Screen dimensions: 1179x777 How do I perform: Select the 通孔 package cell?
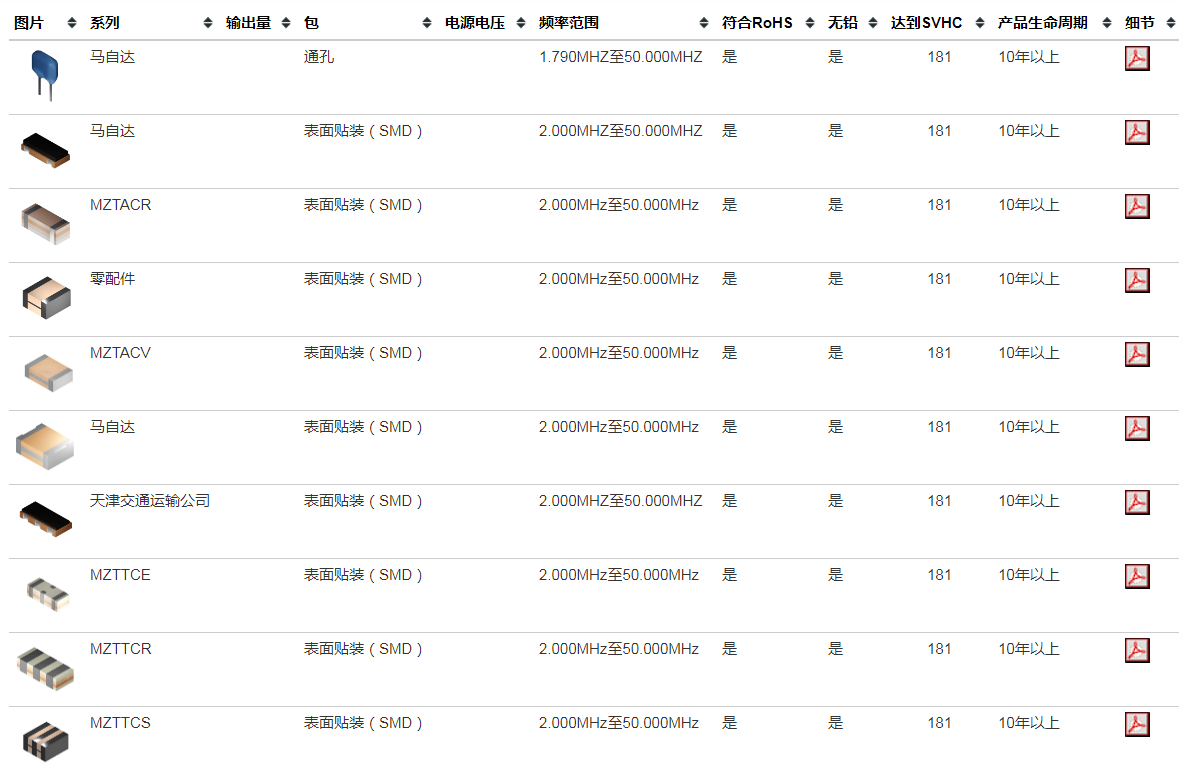click(x=319, y=57)
